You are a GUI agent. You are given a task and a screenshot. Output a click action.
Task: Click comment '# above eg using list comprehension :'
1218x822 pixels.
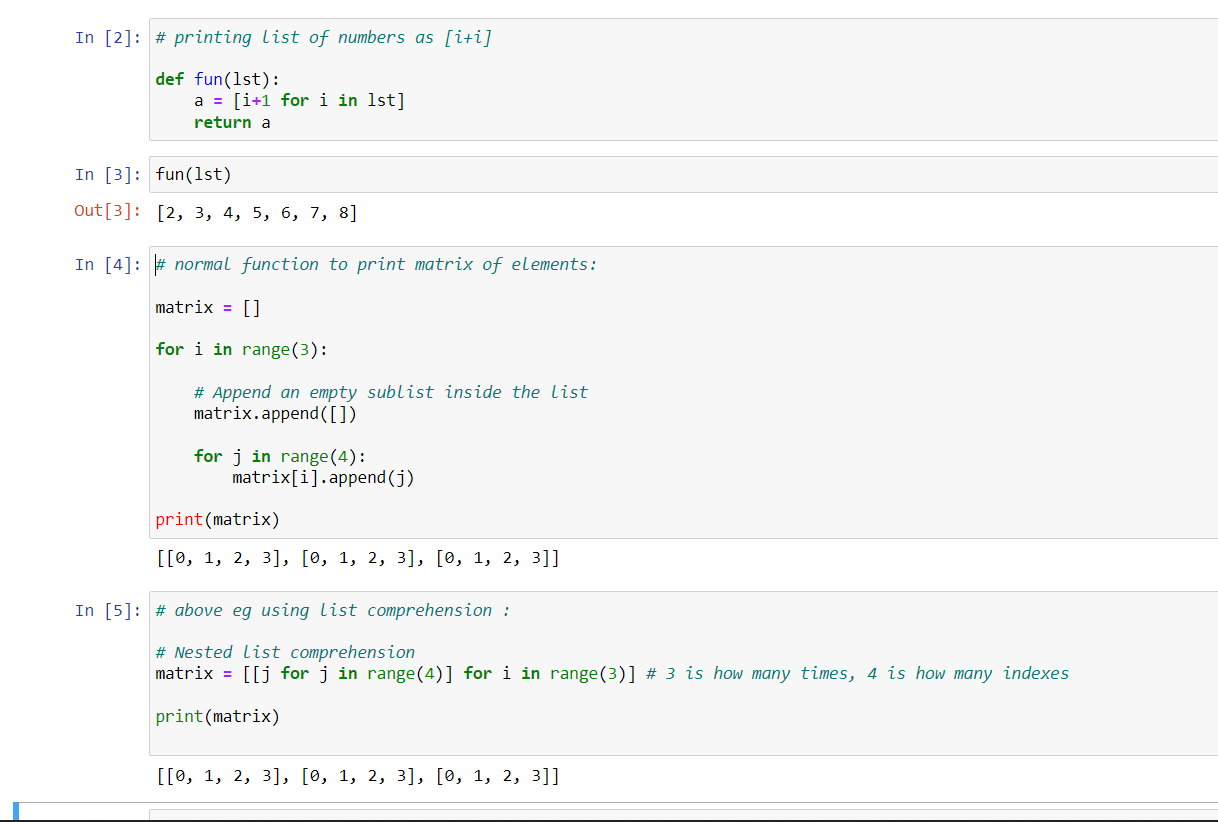pos(333,610)
